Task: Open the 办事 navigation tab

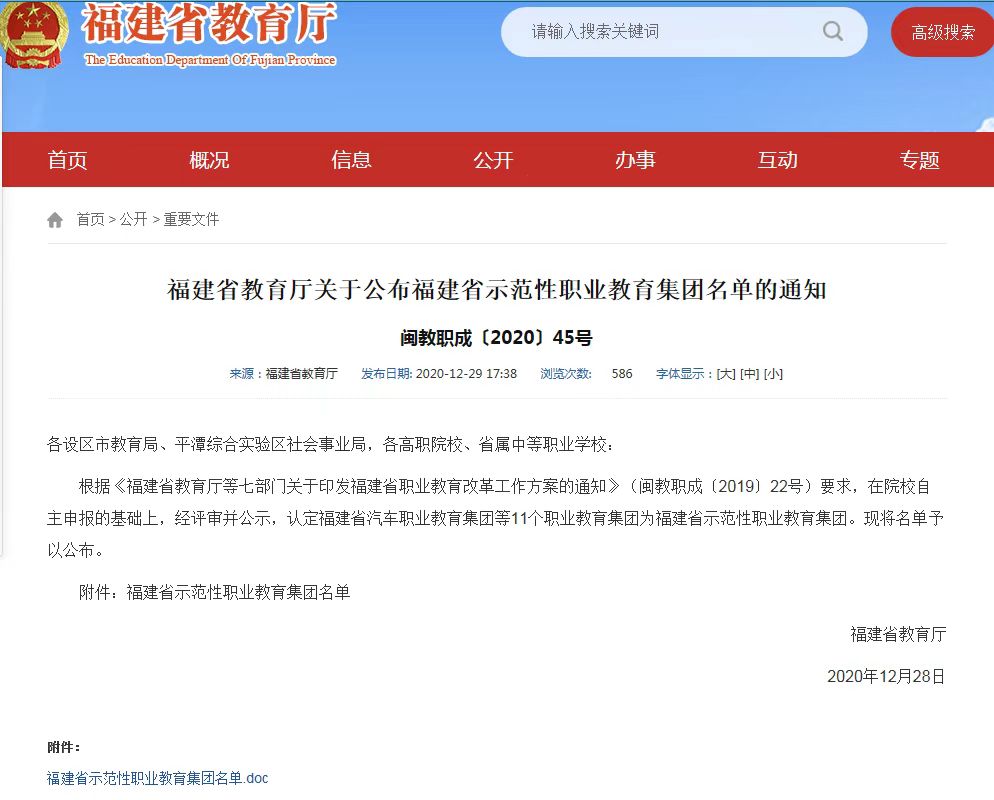Action: click(635, 160)
